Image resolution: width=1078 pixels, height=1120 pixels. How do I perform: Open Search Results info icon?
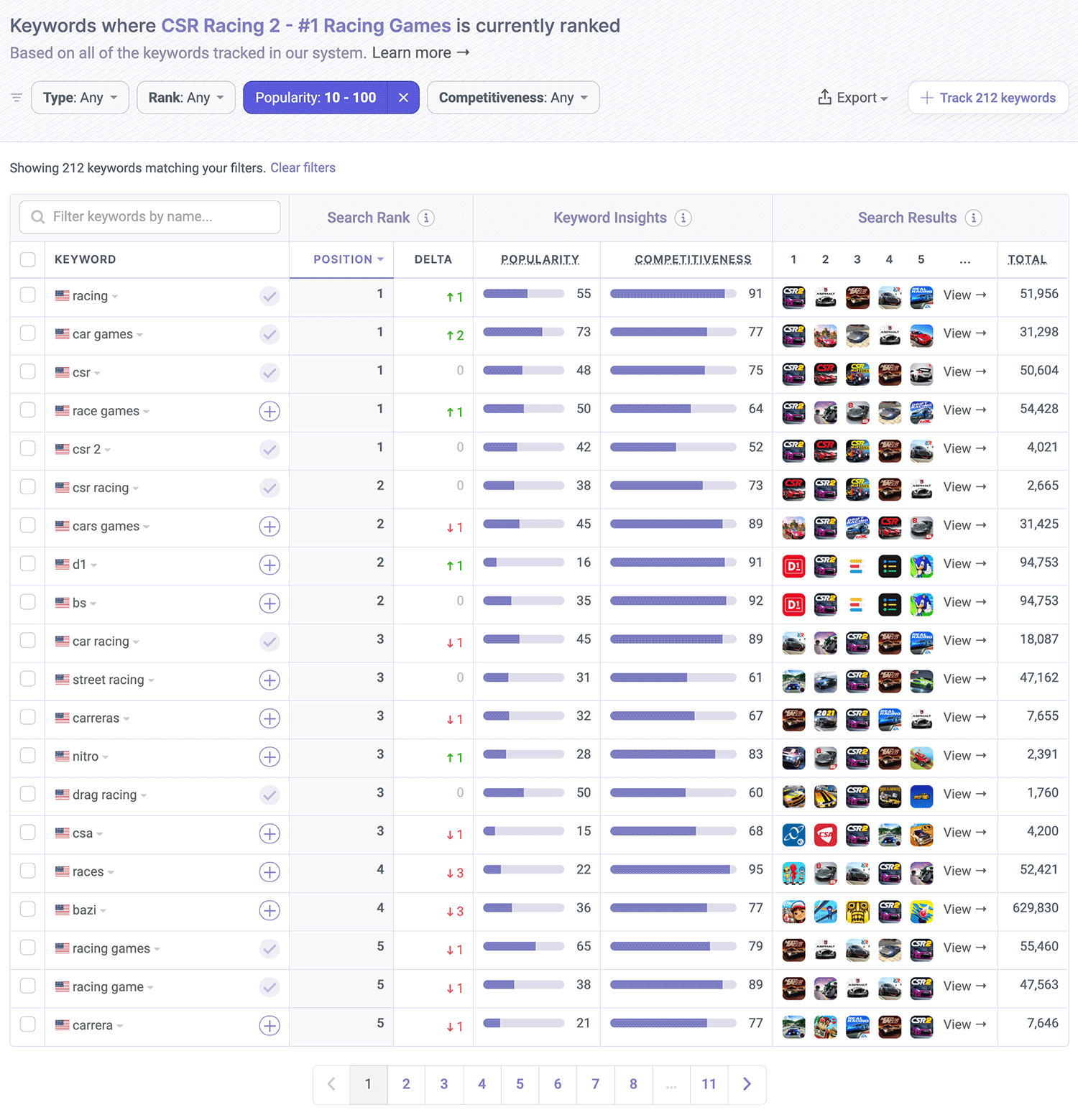pos(974,218)
